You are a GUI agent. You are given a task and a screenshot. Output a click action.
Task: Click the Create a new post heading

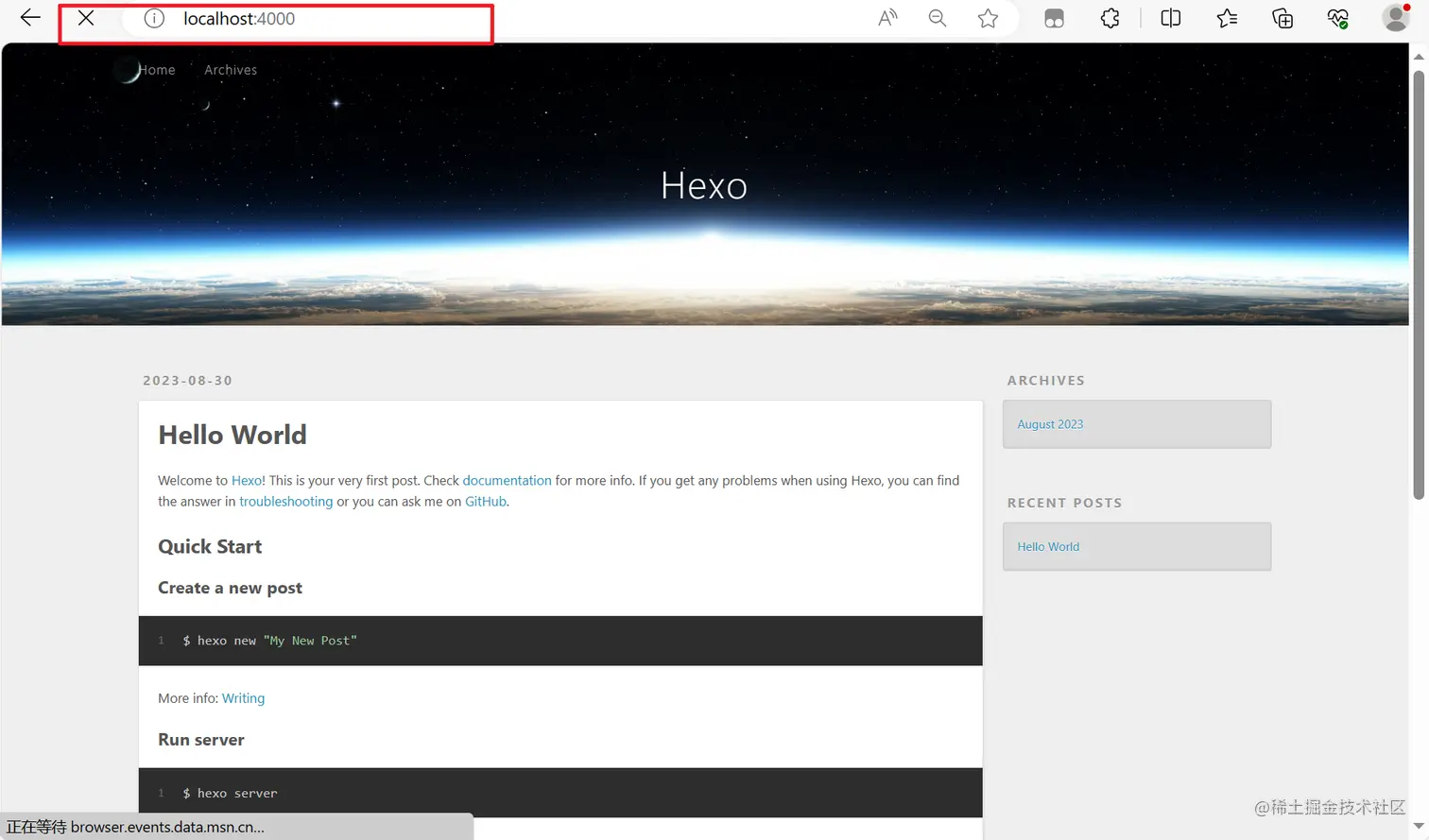coord(230,588)
